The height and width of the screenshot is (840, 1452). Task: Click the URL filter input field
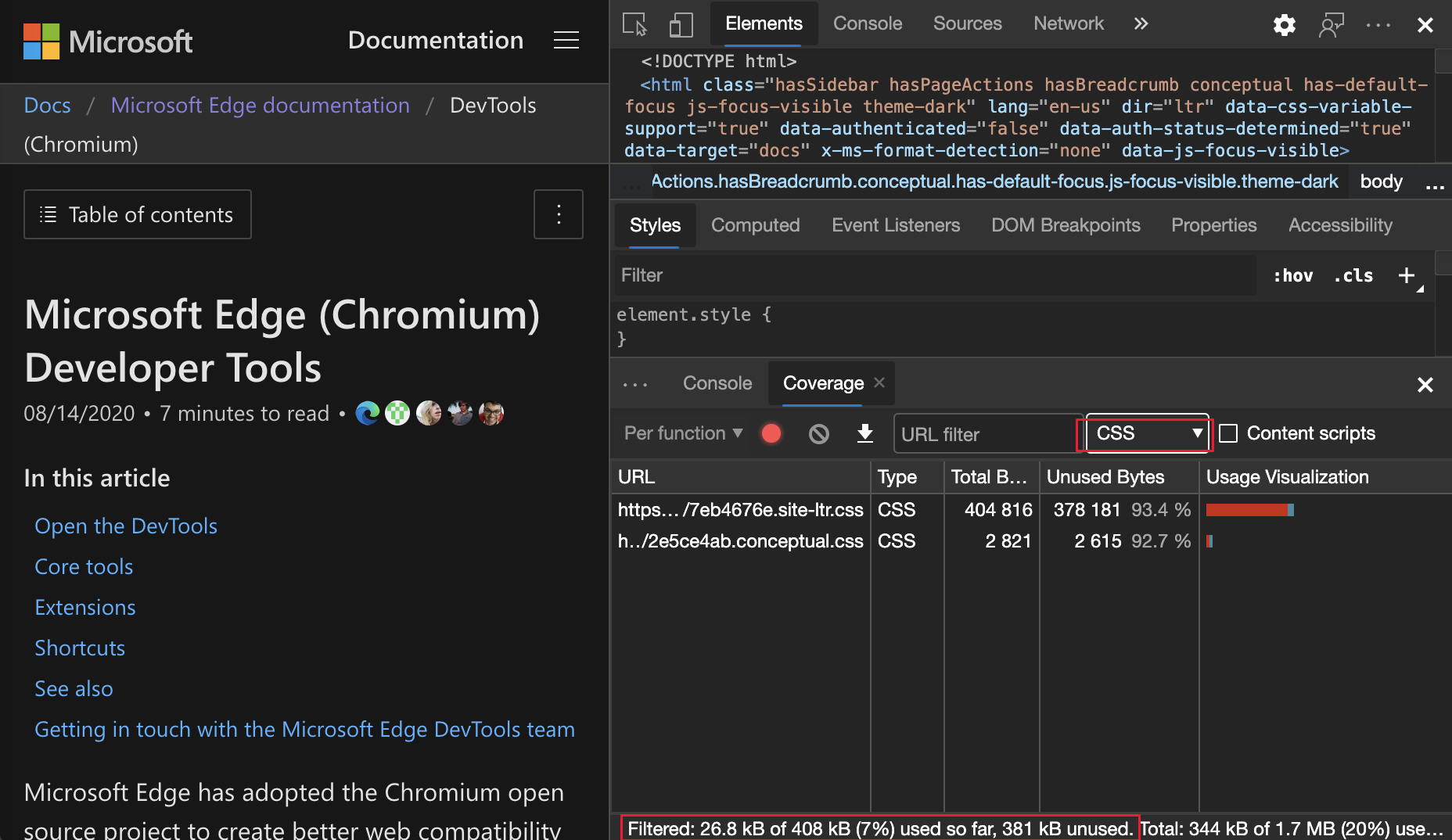(x=986, y=434)
